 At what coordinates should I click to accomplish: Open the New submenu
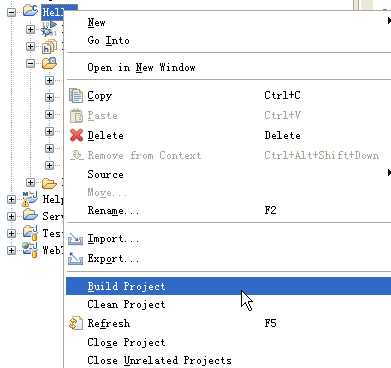[x=228, y=22]
